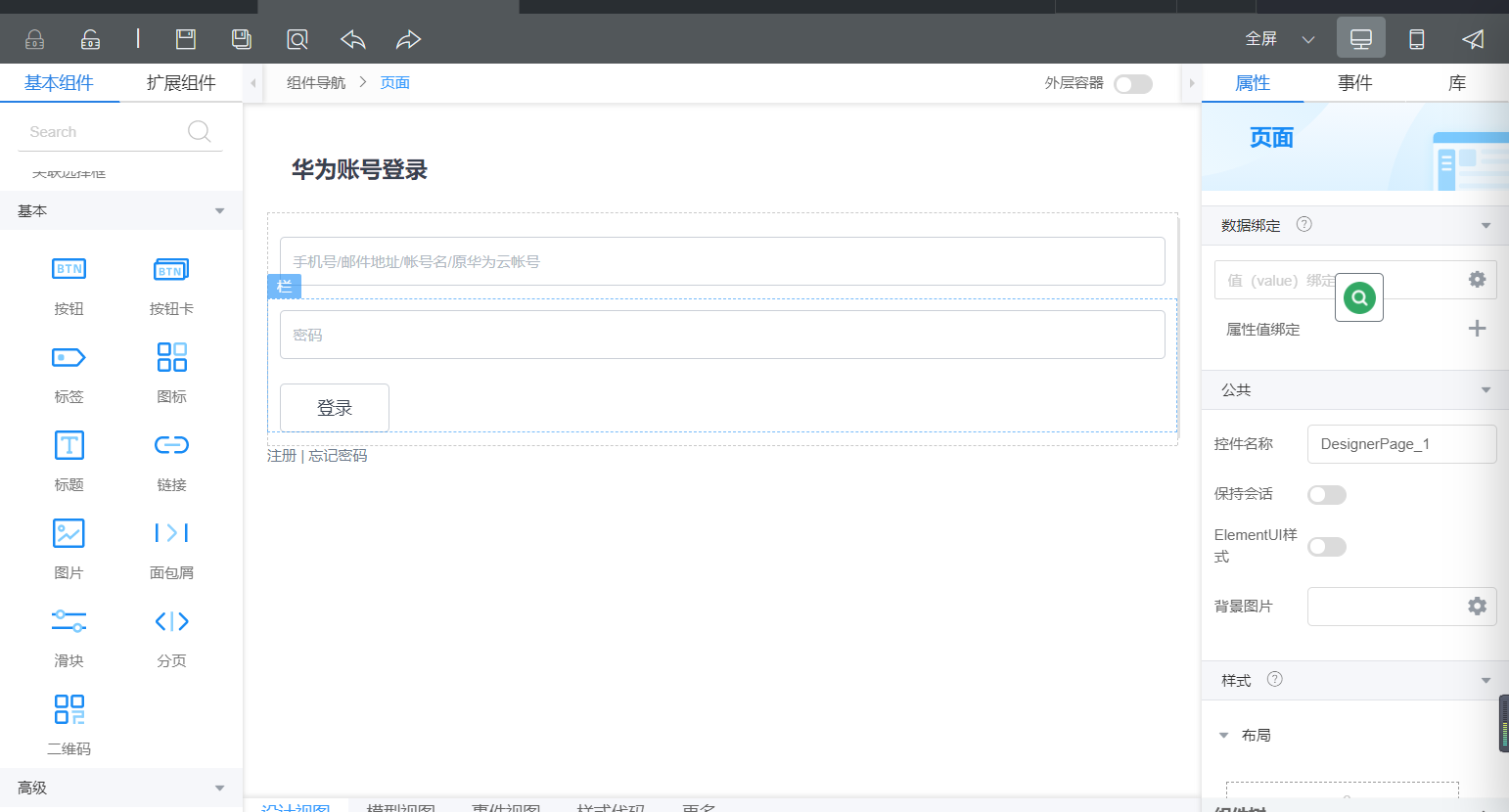This screenshot has width=1509, height=812.
Task: Click the 控件名称 DesignerPage_1 field
Action: (1402, 444)
